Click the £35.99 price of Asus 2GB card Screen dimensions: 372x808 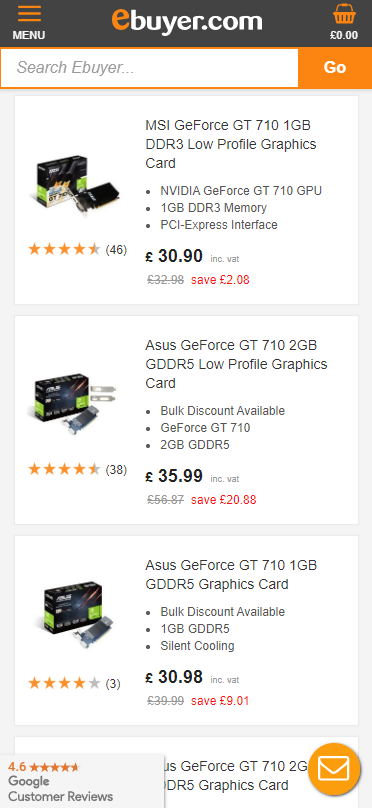pos(175,476)
